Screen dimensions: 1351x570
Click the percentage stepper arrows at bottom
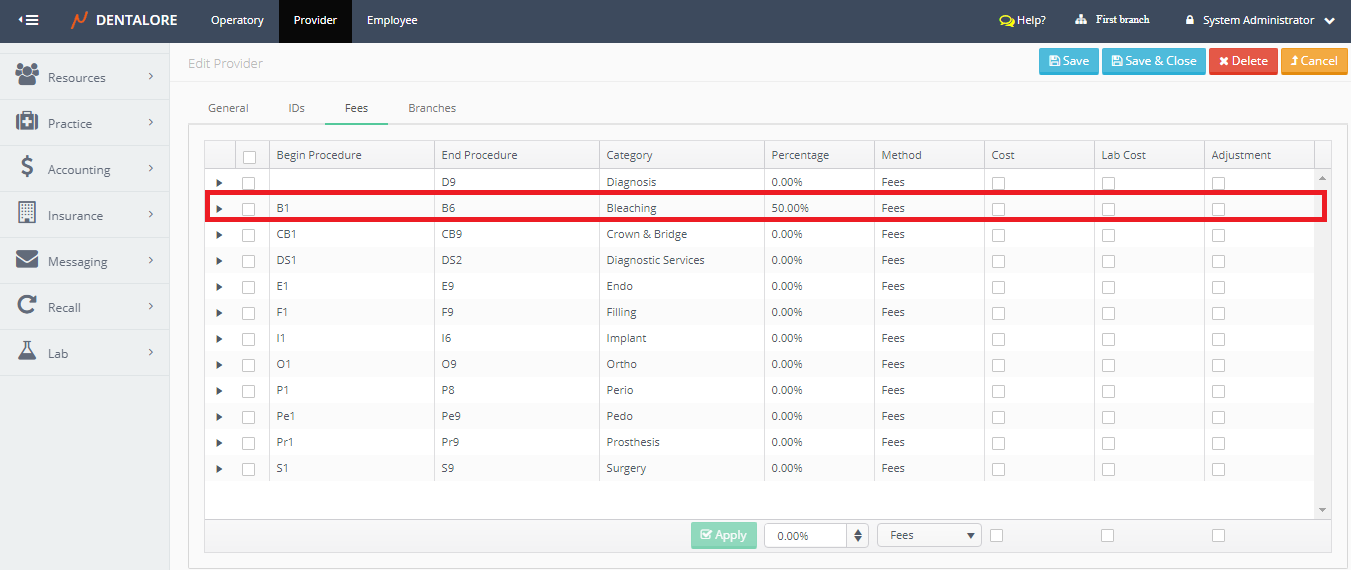pos(857,535)
